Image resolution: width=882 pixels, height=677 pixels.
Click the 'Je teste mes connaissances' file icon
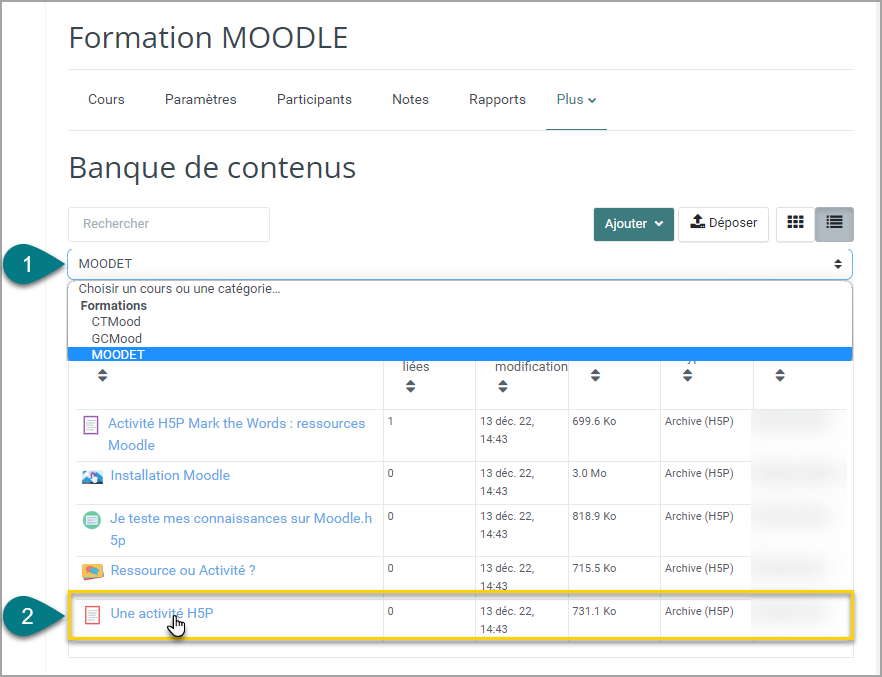pyautogui.click(x=92, y=520)
